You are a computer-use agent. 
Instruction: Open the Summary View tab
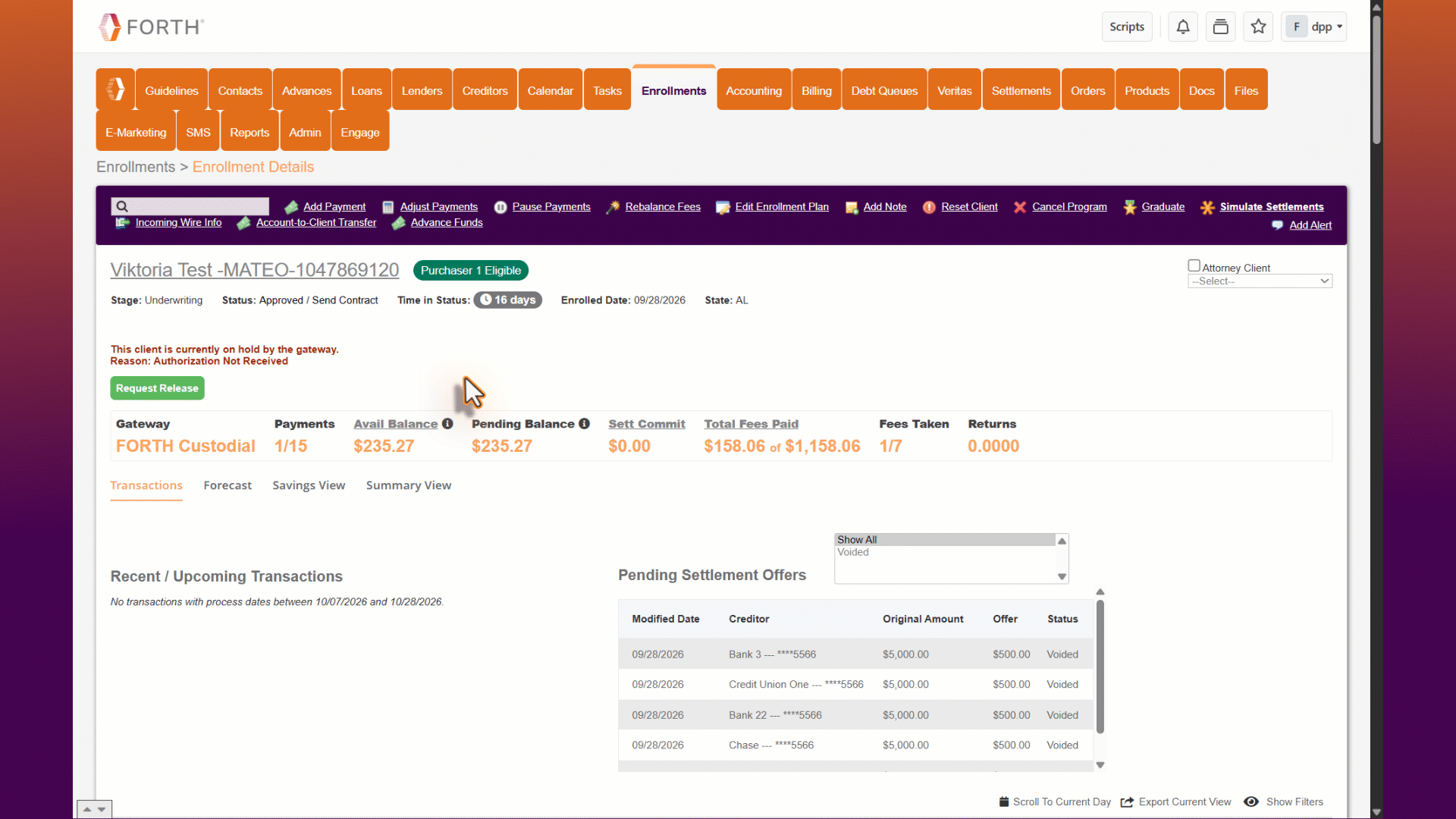(x=409, y=485)
